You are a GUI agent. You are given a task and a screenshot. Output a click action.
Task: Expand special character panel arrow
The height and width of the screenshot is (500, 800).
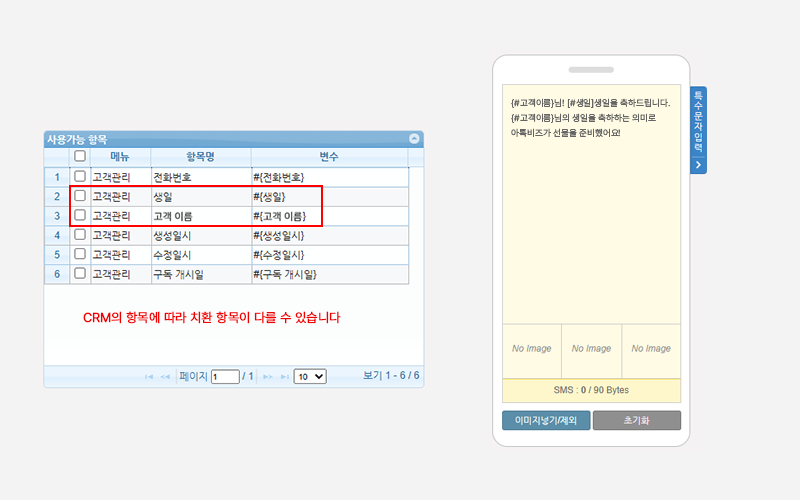(x=698, y=164)
